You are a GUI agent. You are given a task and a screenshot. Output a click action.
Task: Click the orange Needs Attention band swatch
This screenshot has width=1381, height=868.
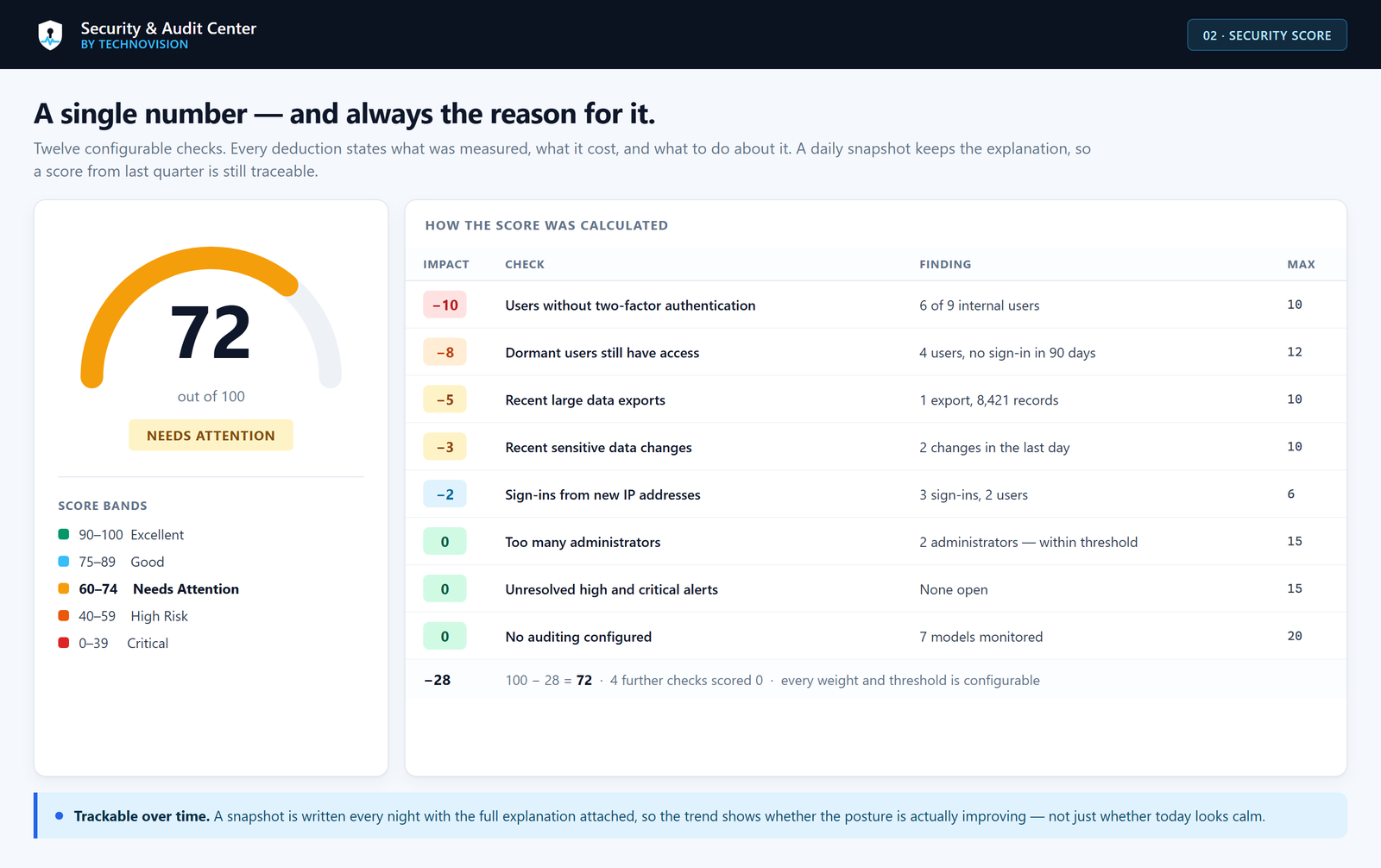click(64, 588)
